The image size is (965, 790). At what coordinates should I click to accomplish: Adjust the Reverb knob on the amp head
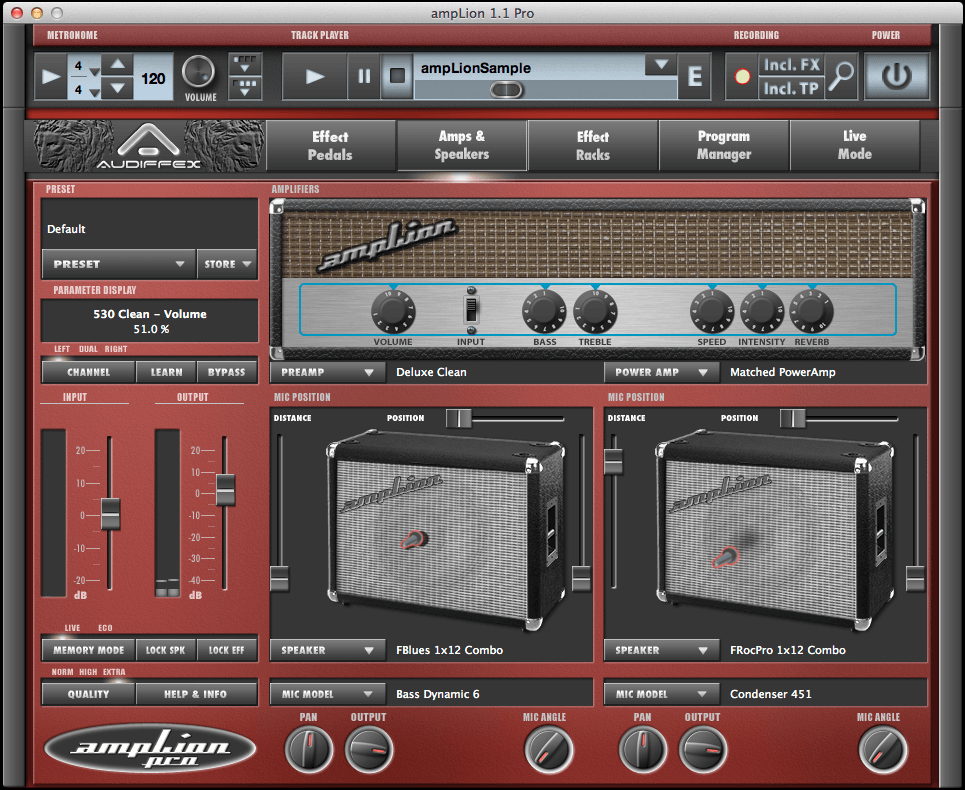click(x=811, y=313)
